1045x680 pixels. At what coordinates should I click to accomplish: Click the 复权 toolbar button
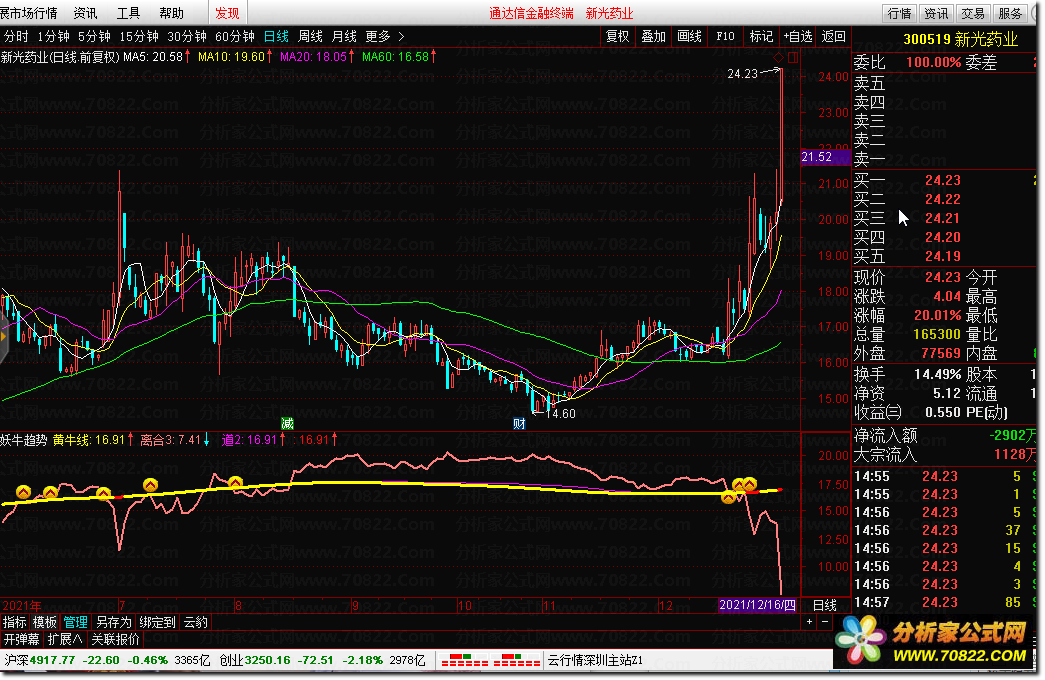tap(617, 36)
